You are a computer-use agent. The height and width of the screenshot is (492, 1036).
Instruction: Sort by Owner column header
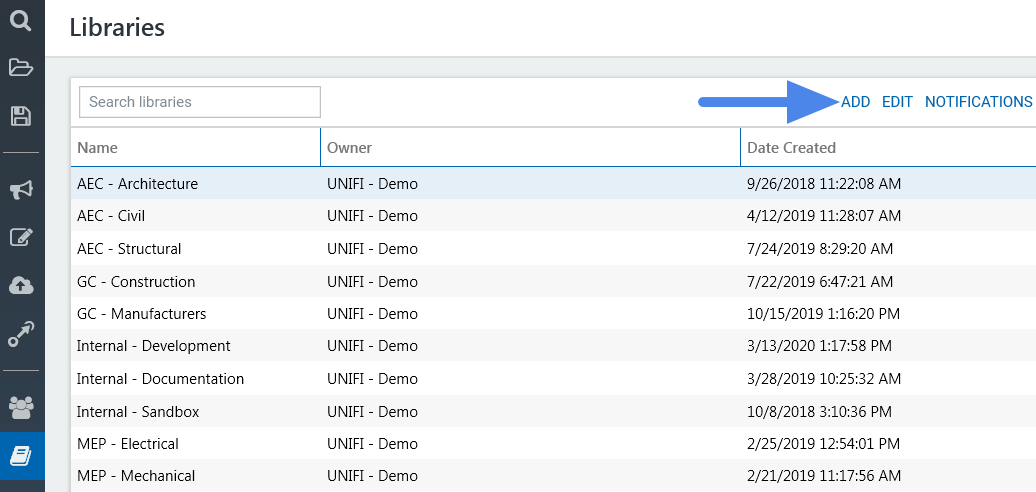(x=350, y=148)
